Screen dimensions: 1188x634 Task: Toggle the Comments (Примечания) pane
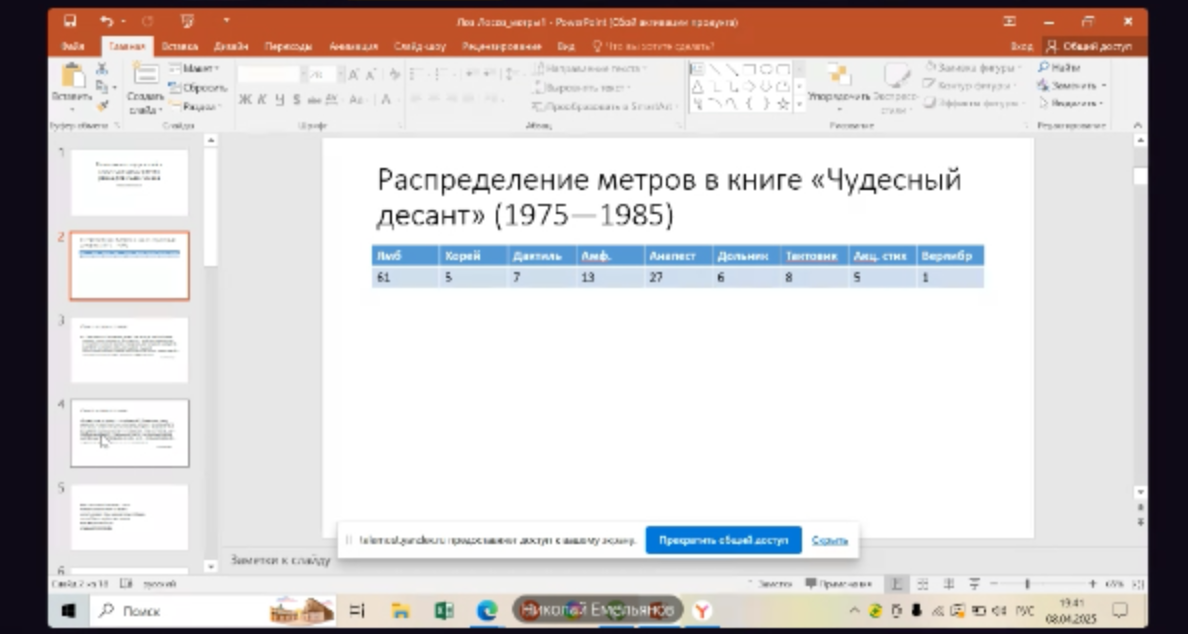tap(839, 584)
